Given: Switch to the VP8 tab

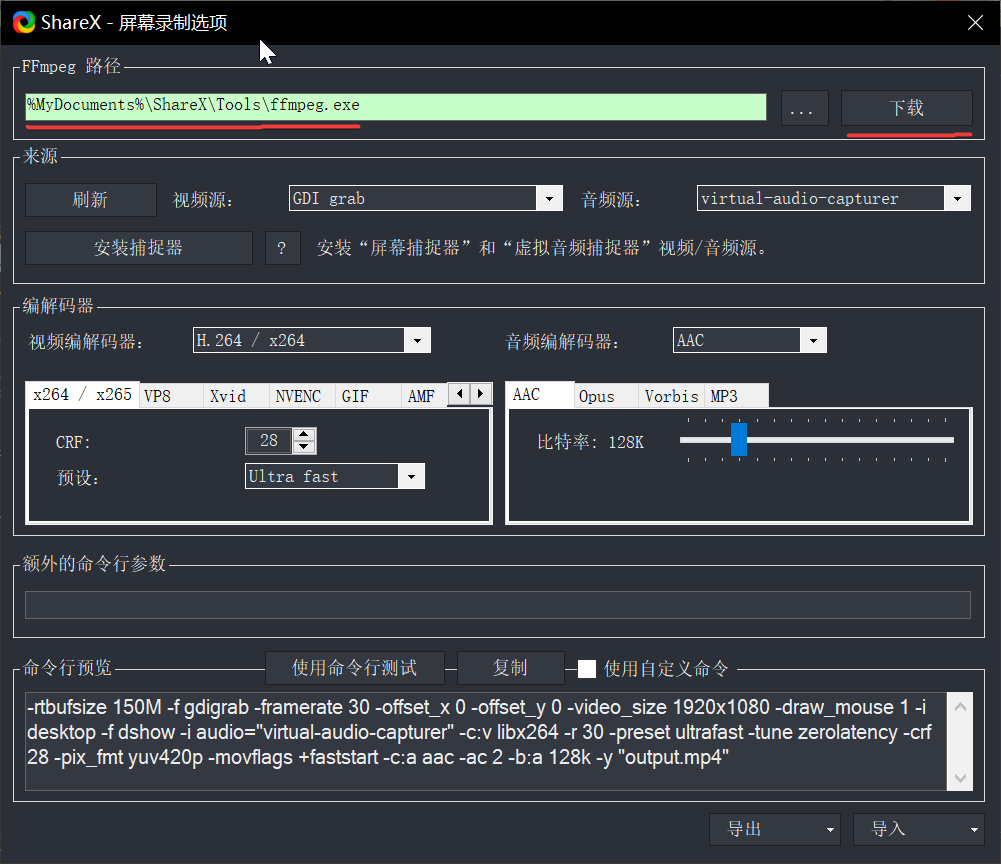Looking at the screenshot, I should pos(171,397).
